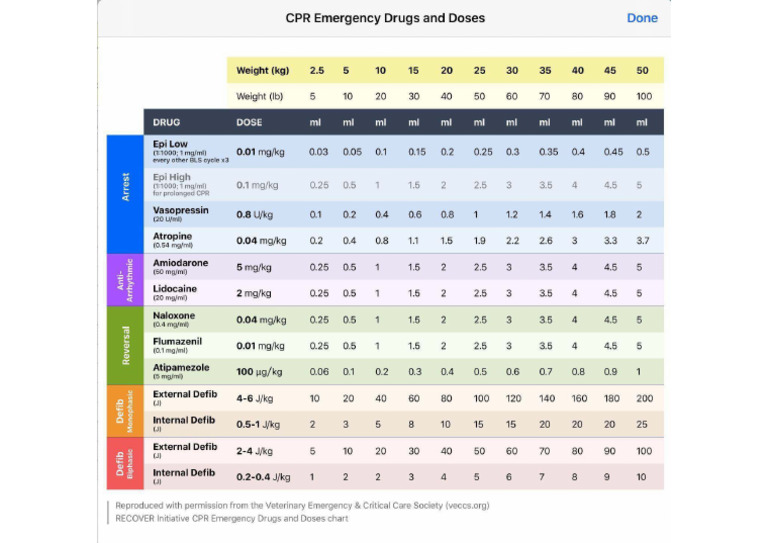Click the 'DRUG' column header
Image resolution: width=768 pixels, height=543 pixels.
click(x=166, y=122)
